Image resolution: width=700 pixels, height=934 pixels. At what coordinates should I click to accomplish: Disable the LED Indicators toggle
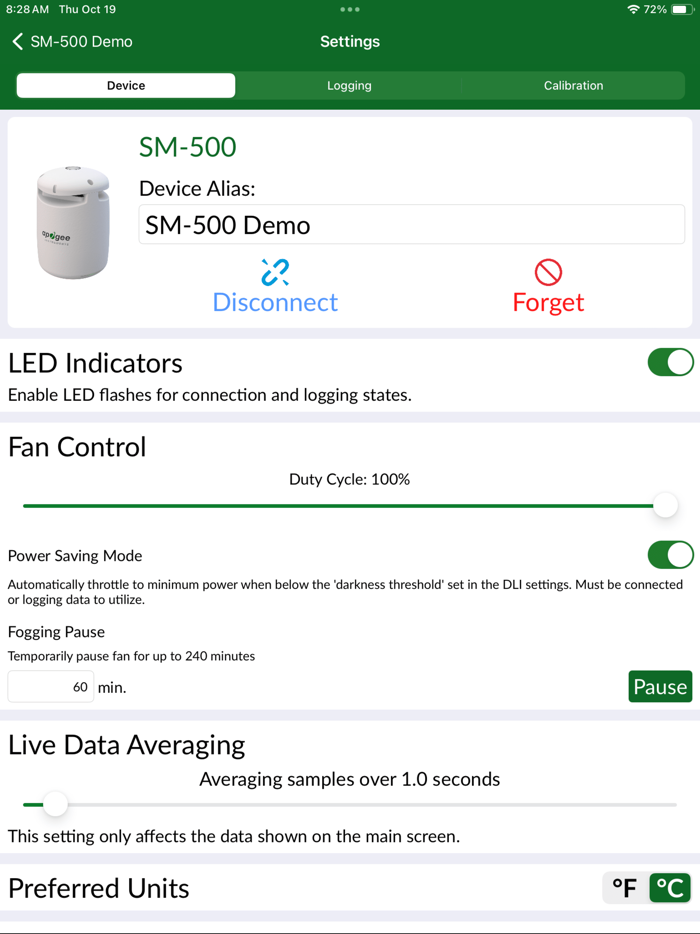[670, 362]
